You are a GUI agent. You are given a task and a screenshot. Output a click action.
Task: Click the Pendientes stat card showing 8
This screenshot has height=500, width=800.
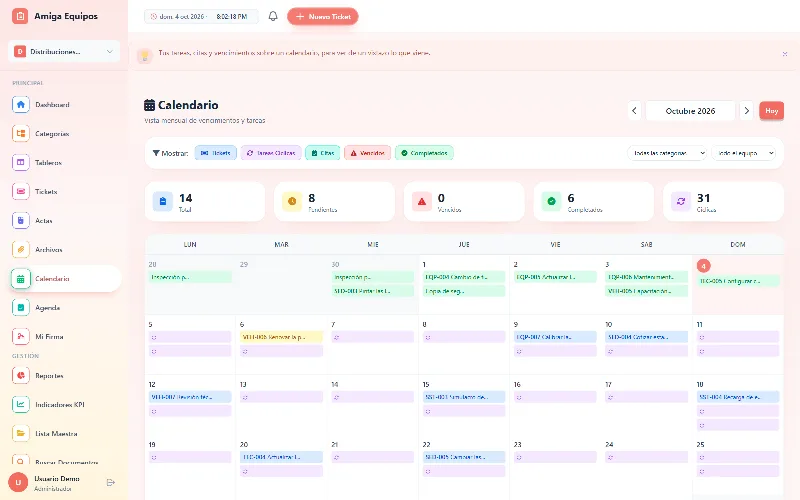[334, 202]
